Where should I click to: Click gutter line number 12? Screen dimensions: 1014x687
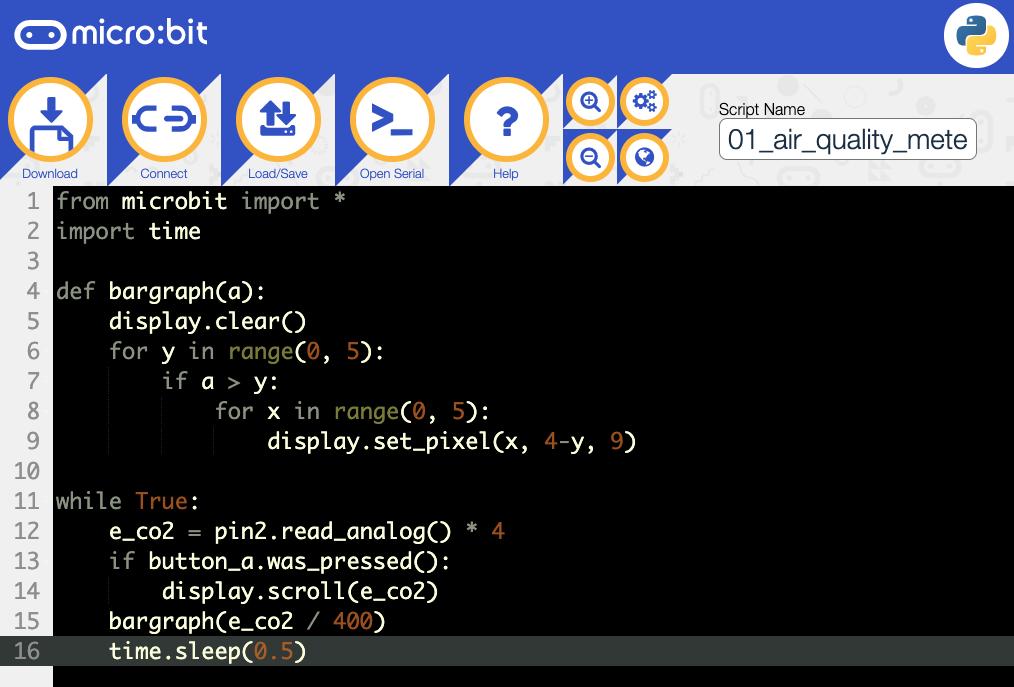[27, 531]
